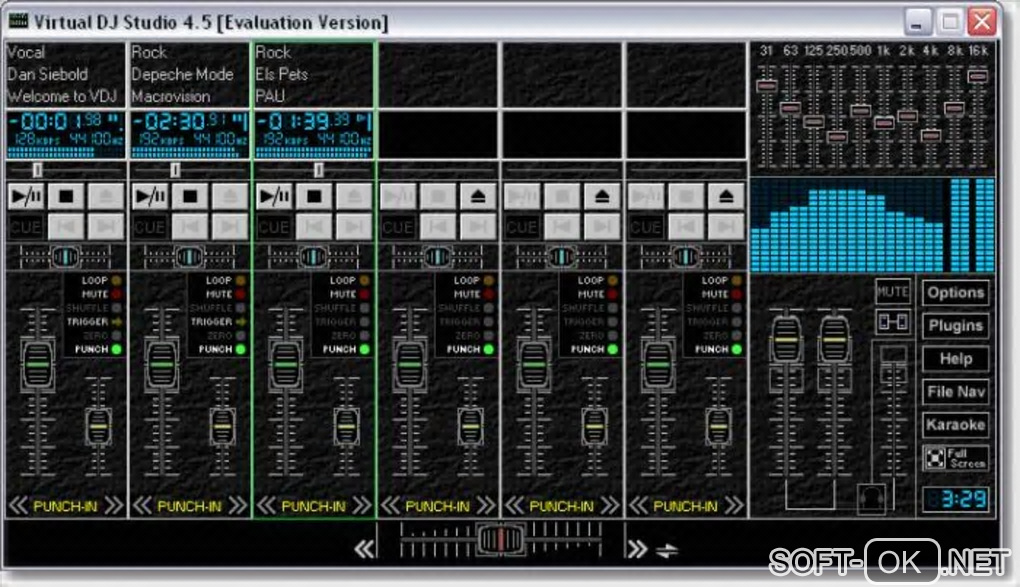Viewport: 1020px width, 587px height.
Task: Click the 1k equalizer band slider
Action: pos(884,122)
